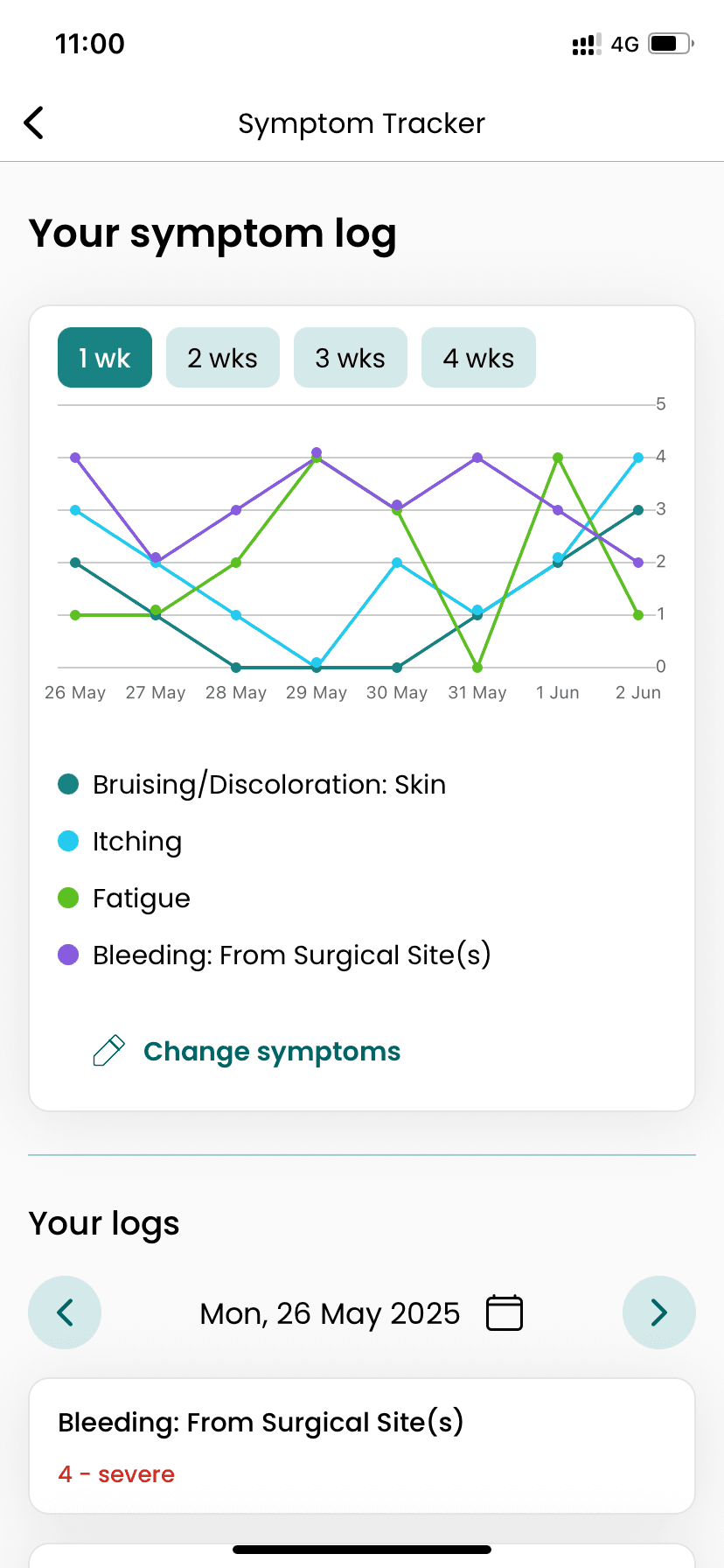Switch chart to 2 wks view

coord(223,358)
